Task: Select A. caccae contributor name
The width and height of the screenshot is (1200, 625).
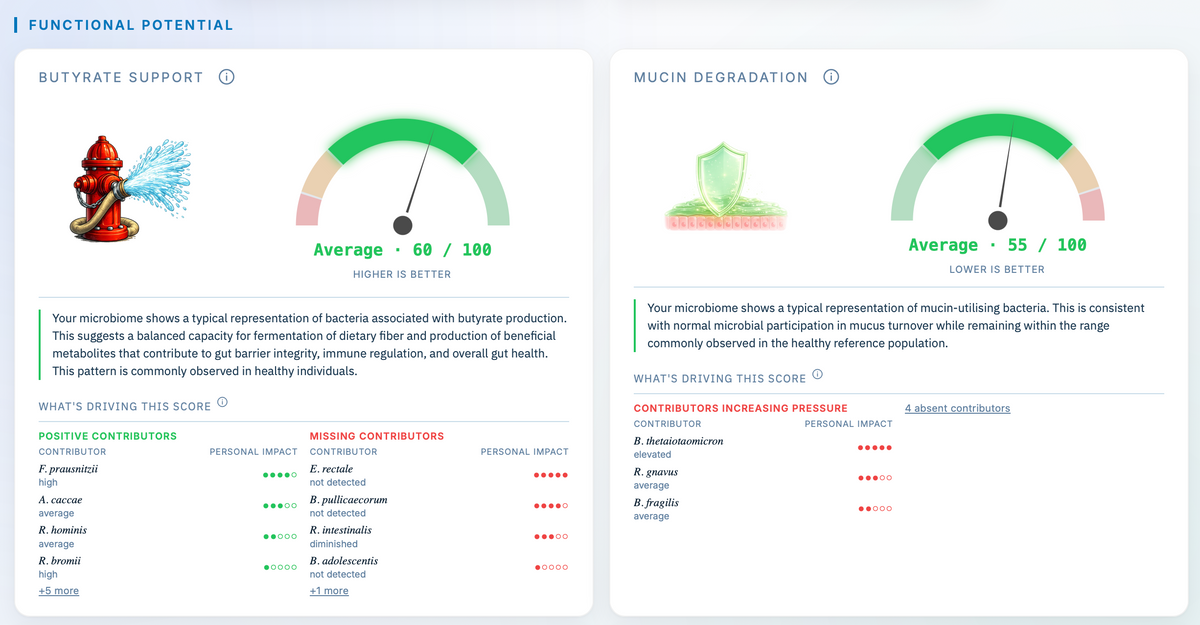Action: [60, 499]
